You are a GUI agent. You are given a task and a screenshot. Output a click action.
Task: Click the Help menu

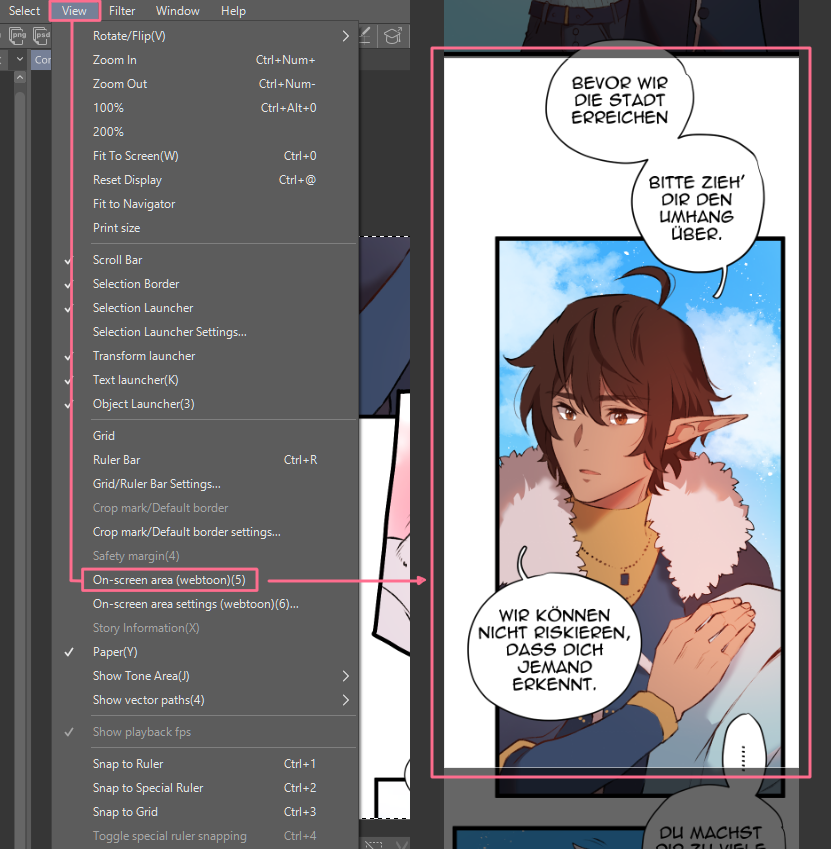pos(233,11)
